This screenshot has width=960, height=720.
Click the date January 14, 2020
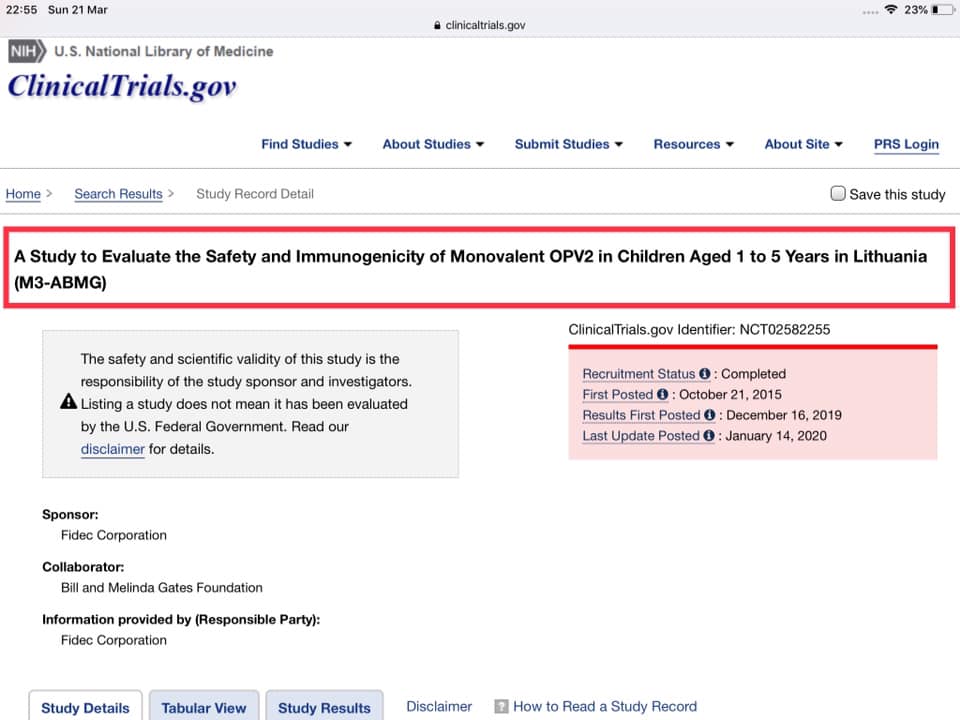[x=776, y=436]
